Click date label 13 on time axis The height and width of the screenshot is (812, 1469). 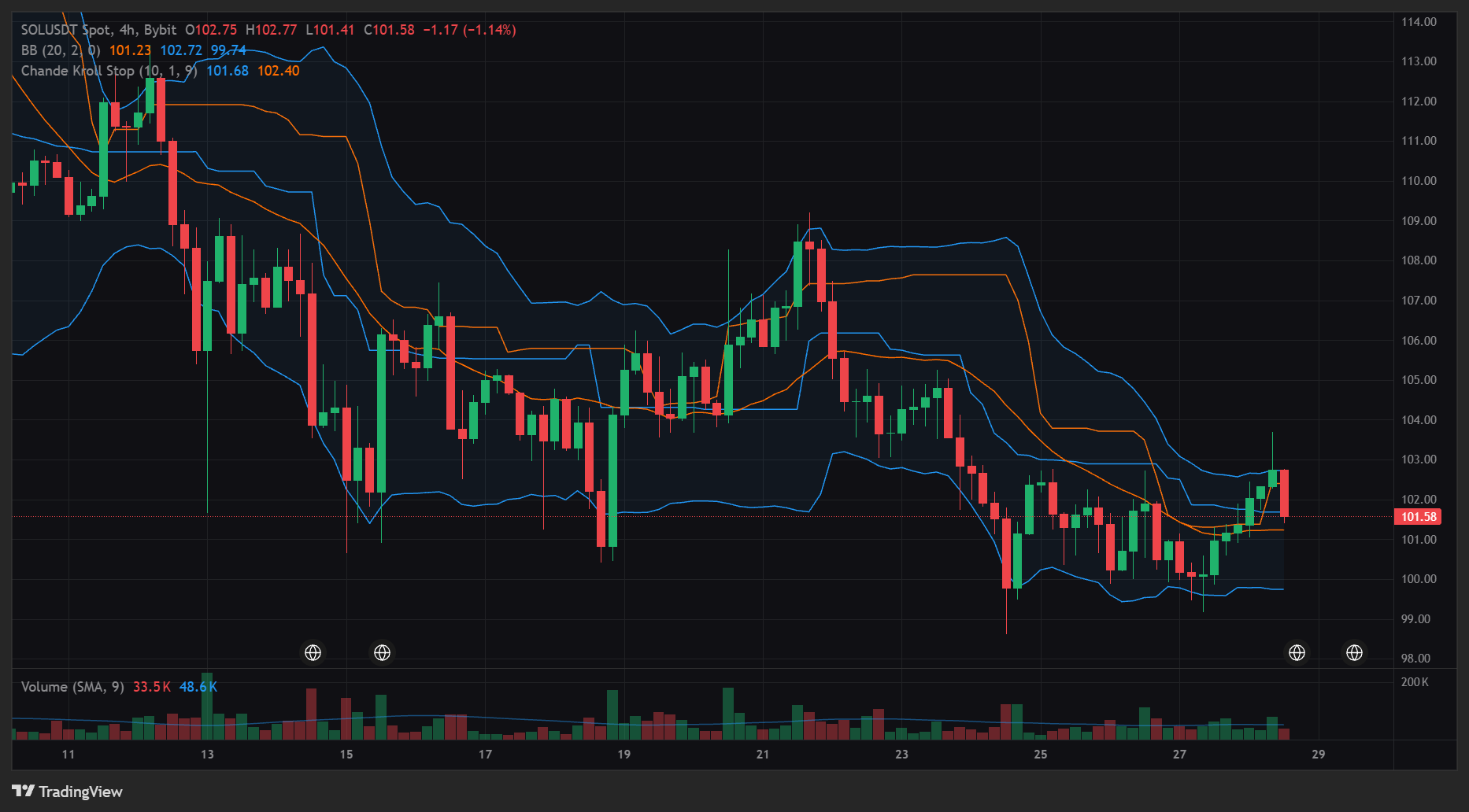coord(207,755)
